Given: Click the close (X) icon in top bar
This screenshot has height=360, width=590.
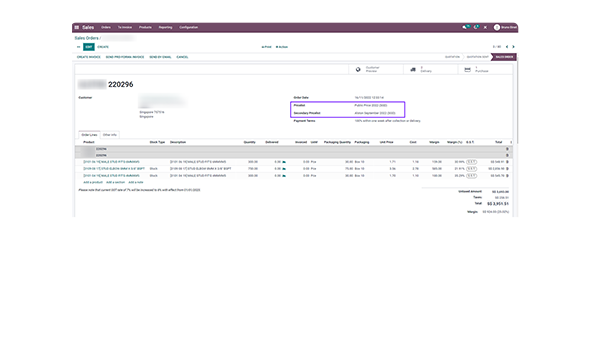Looking at the screenshot, I should point(485,27).
